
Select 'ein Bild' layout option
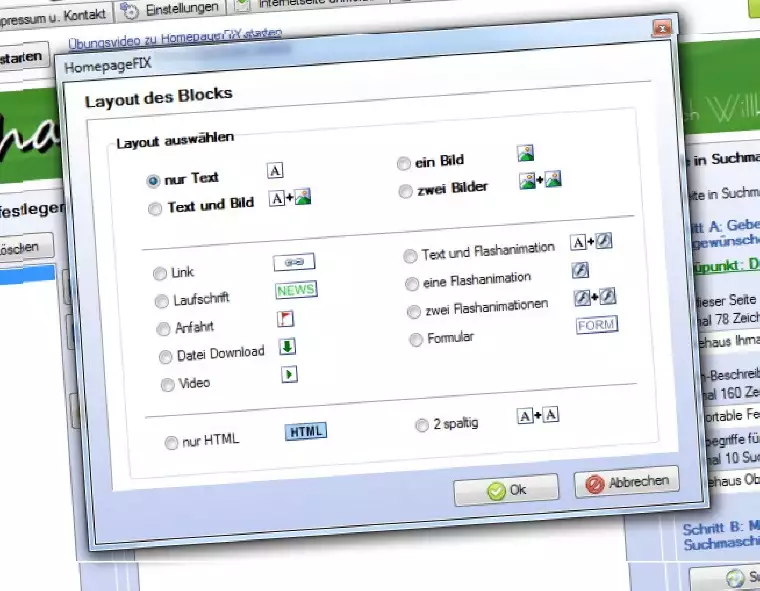404,164
